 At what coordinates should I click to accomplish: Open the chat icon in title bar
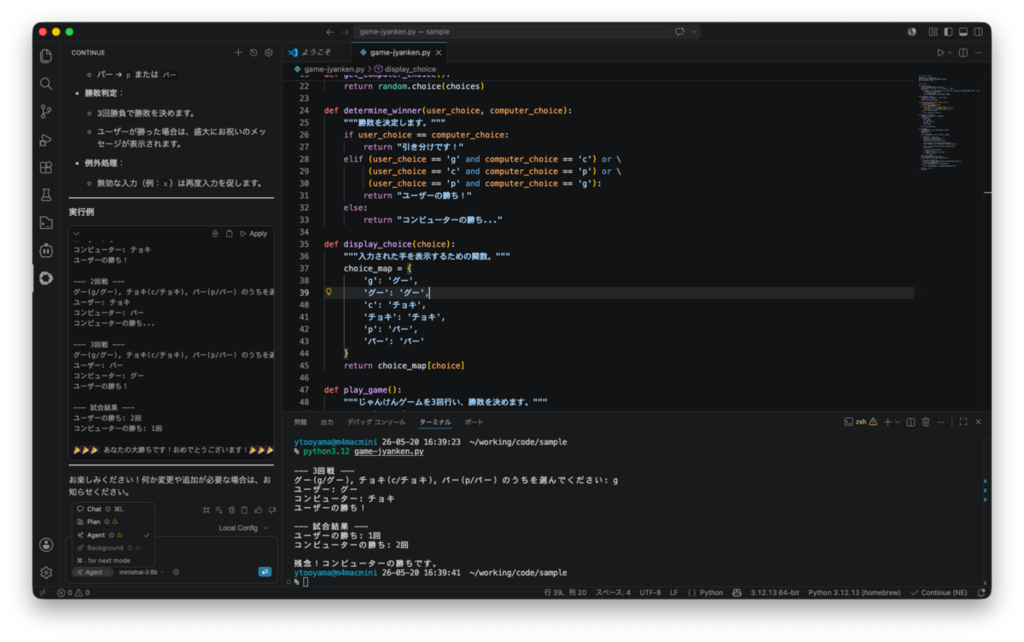(x=680, y=31)
